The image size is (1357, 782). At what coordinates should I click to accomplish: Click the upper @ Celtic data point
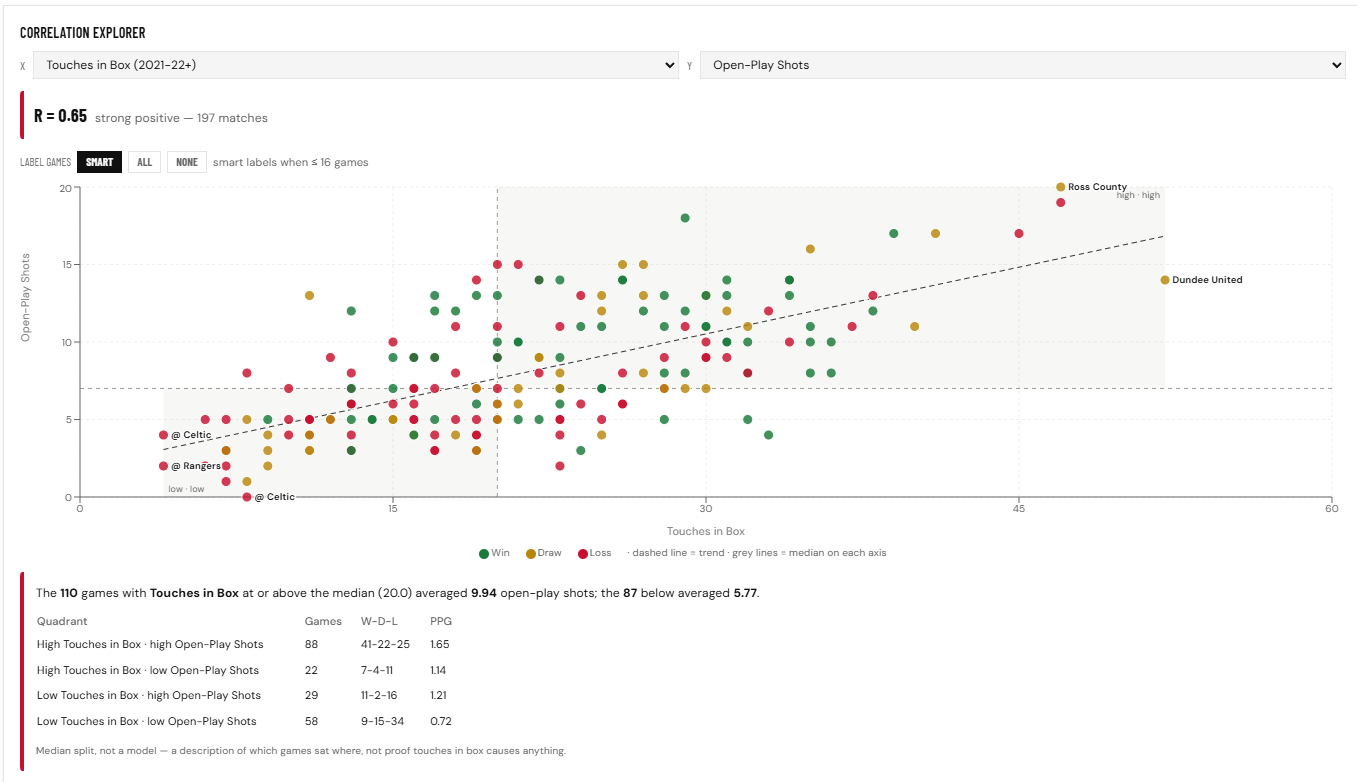(163, 435)
